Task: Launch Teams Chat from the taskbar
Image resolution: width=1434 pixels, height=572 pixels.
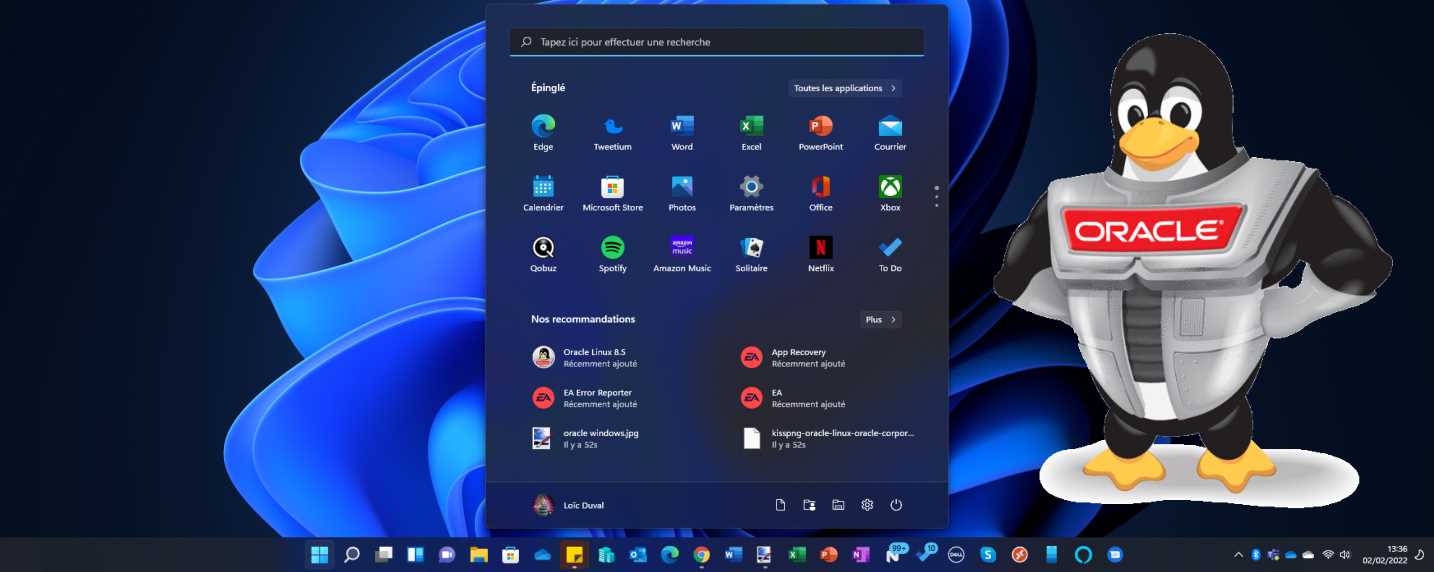Action: [x=447, y=554]
